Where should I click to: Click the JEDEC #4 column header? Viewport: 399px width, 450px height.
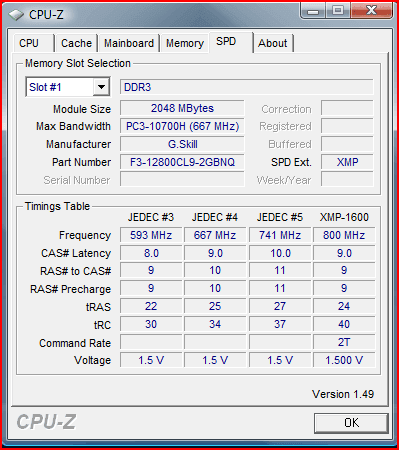(215, 217)
